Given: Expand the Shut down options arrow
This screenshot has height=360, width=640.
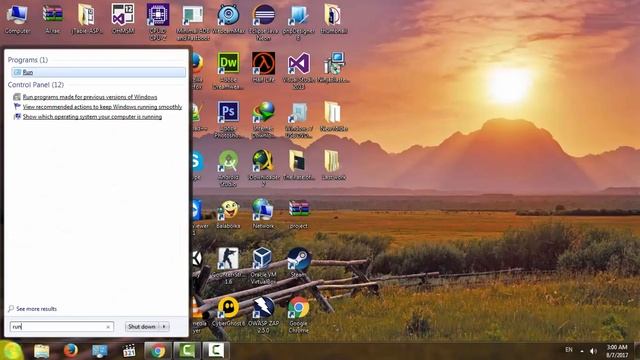Looking at the screenshot, I should point(164,327).
